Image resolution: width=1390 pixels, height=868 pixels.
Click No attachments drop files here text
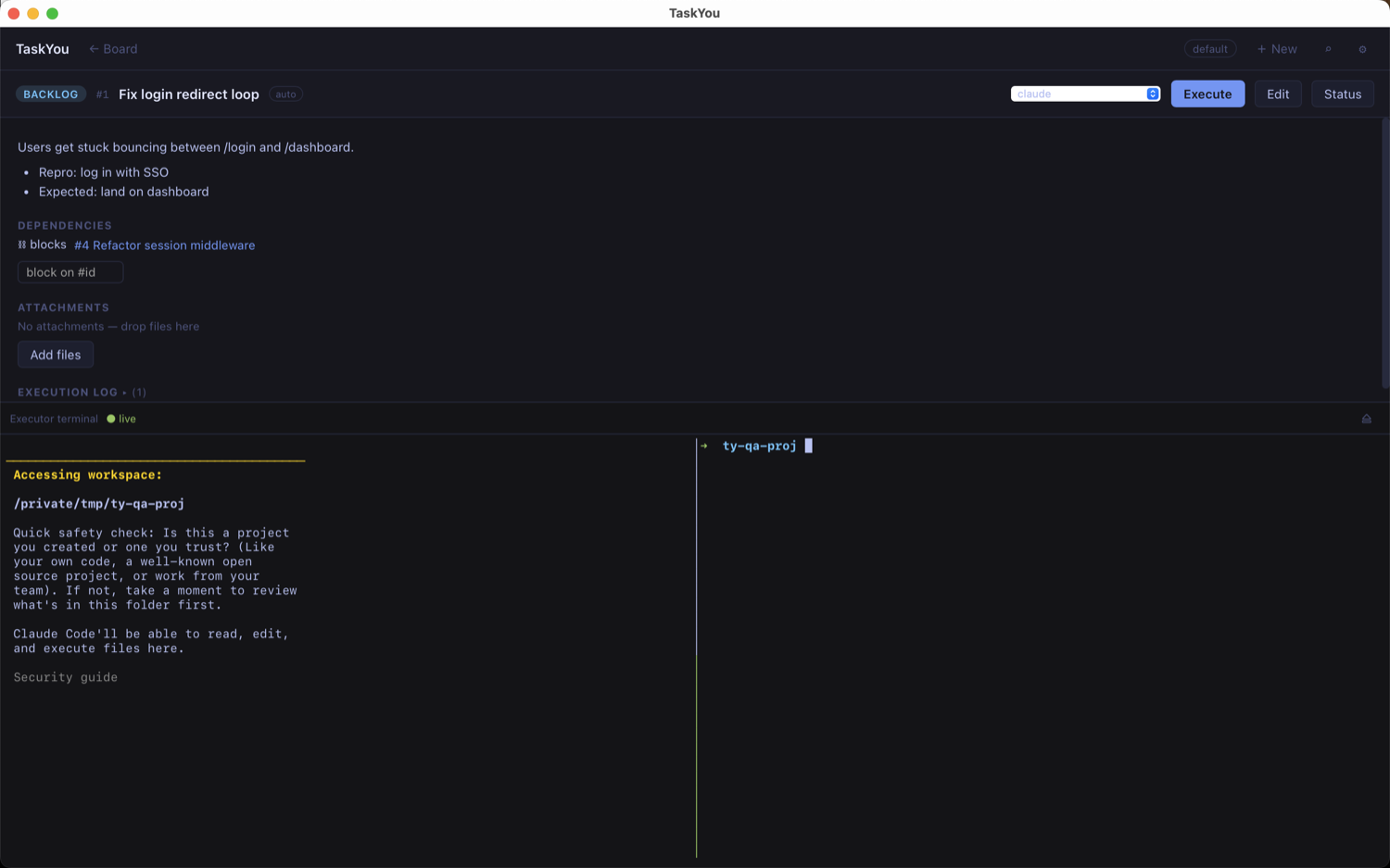(x=108, y=326)
